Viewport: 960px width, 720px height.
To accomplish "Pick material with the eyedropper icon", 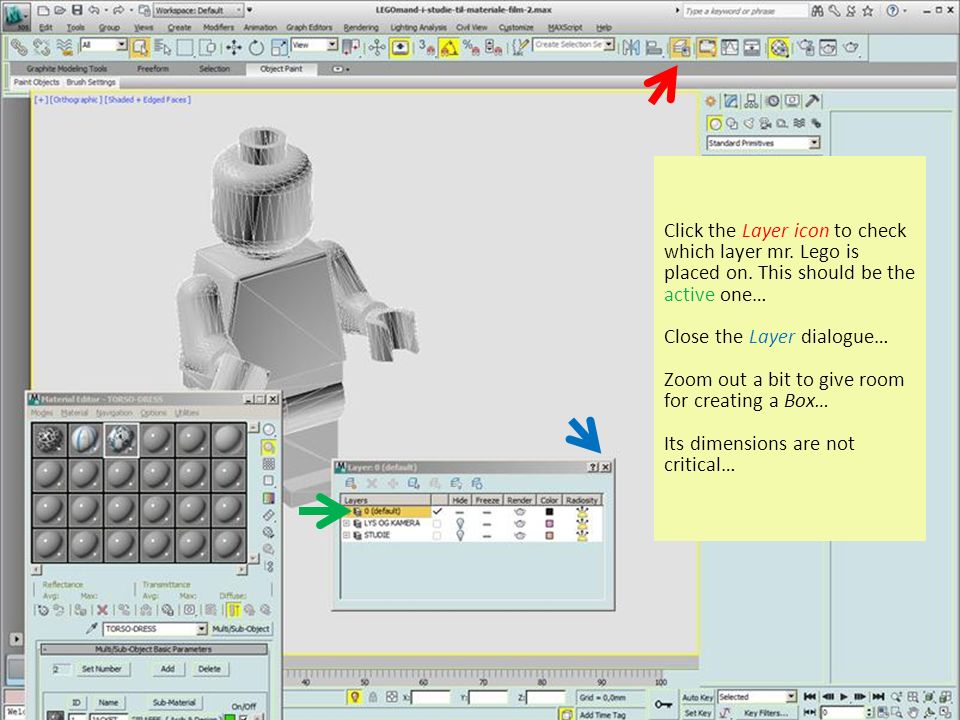I will 92,629.
